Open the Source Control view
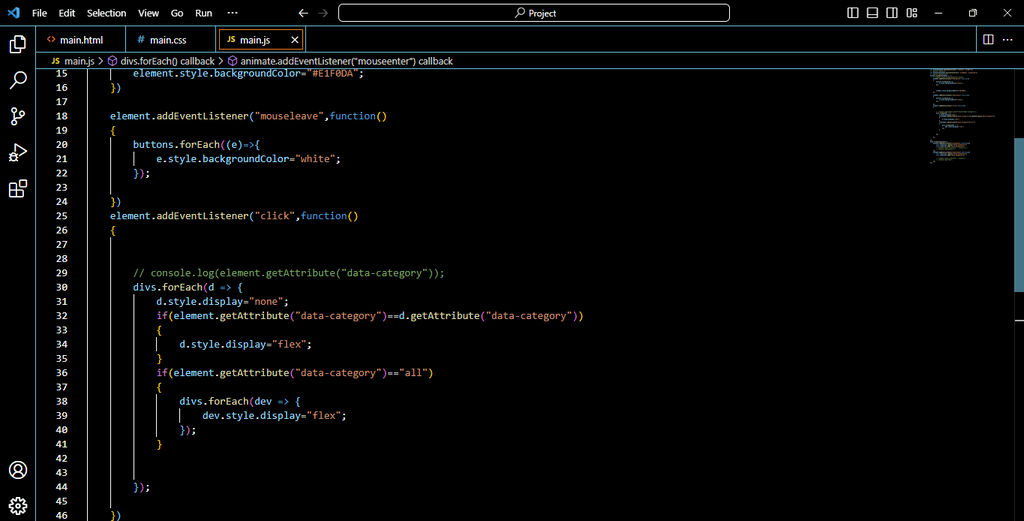 [18, 116]
